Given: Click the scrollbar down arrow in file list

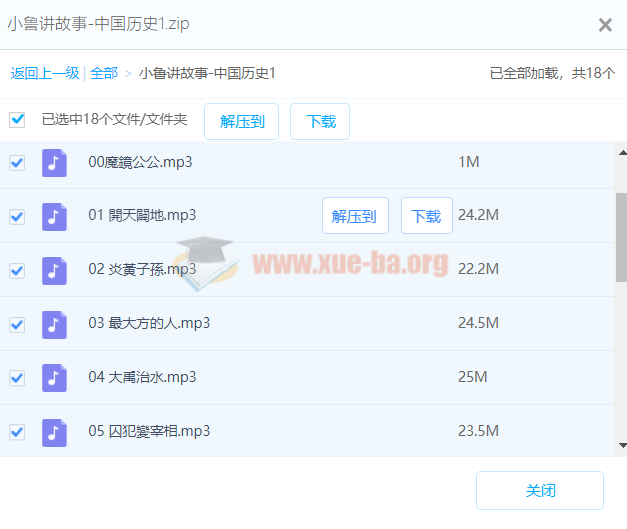Looking at the screenshot, I should tap(621, 445).
